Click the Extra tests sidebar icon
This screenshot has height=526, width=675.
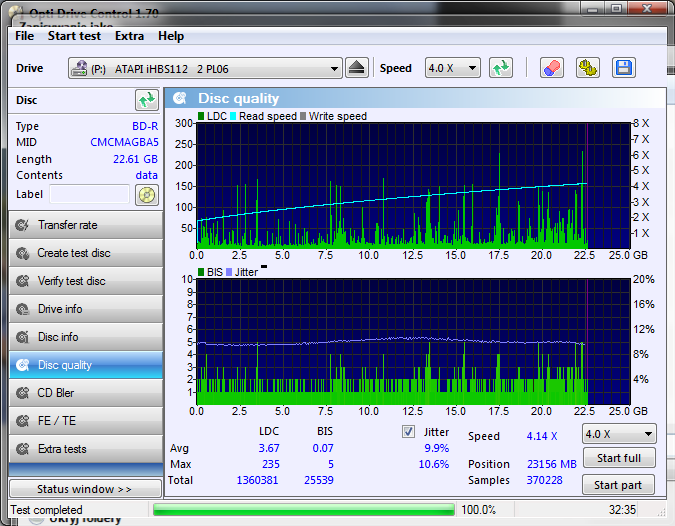(22, 449)
